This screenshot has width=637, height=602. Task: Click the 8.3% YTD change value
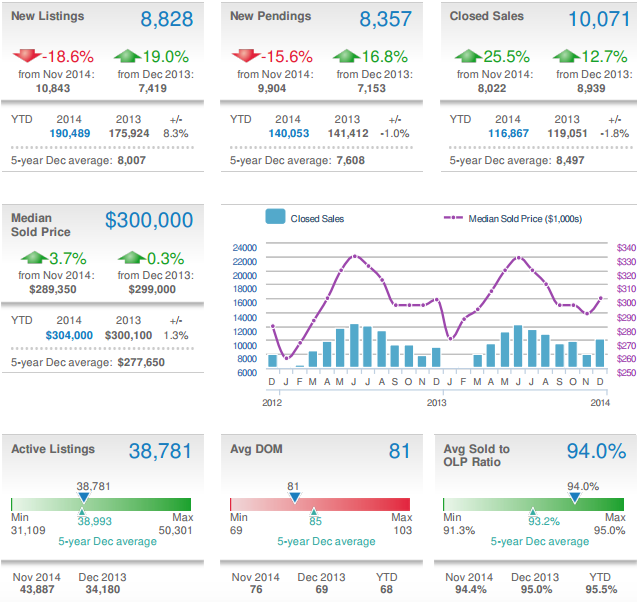tap(176, 133)
